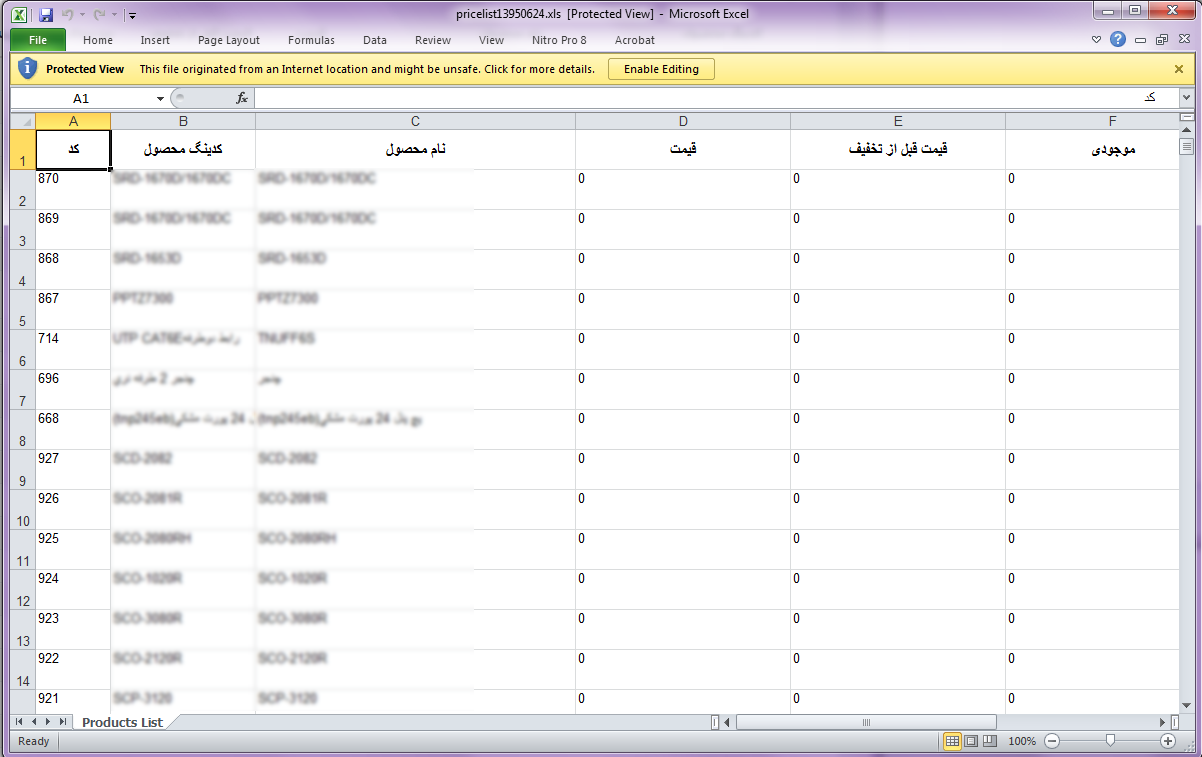Open the Name Box dropdown arrow
The width and height of the screenshot is (1202, 757).
[x=160, y=99]
